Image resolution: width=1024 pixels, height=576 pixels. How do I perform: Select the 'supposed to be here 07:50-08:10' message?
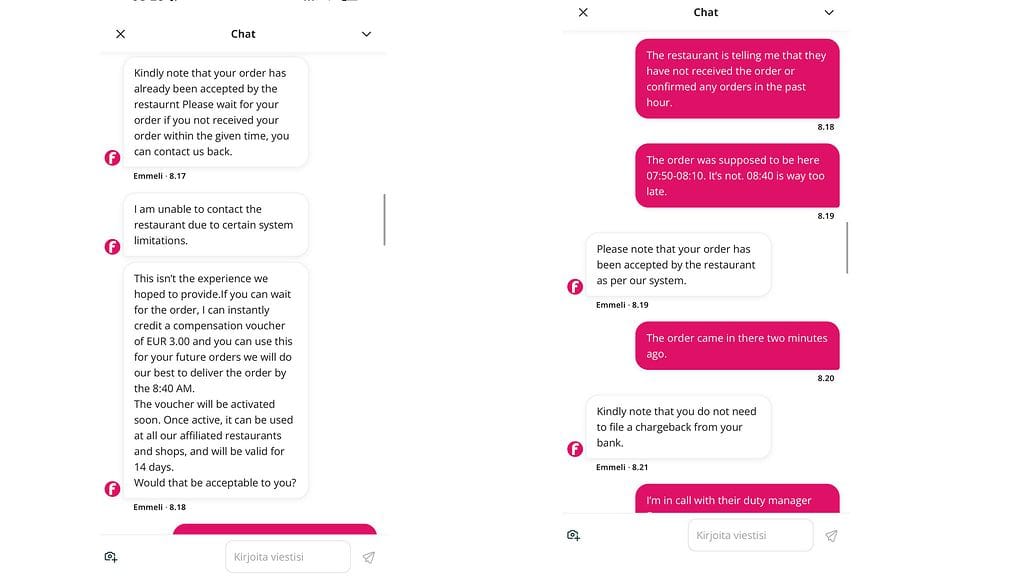[737, 176]
